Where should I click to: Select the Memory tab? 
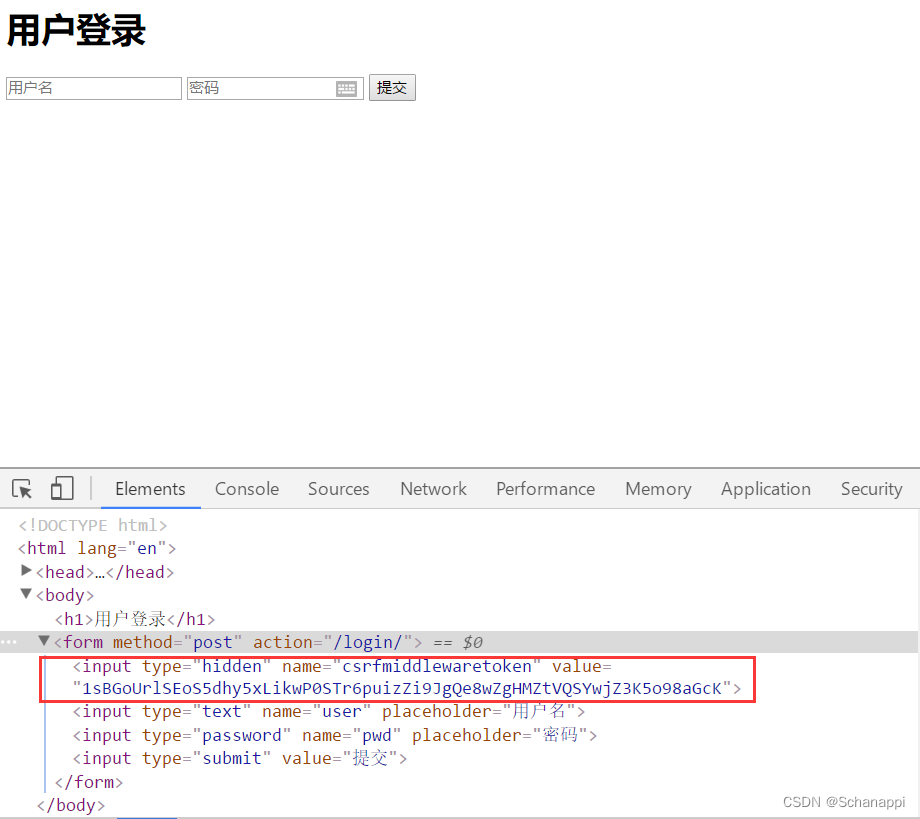pos(658,489)
